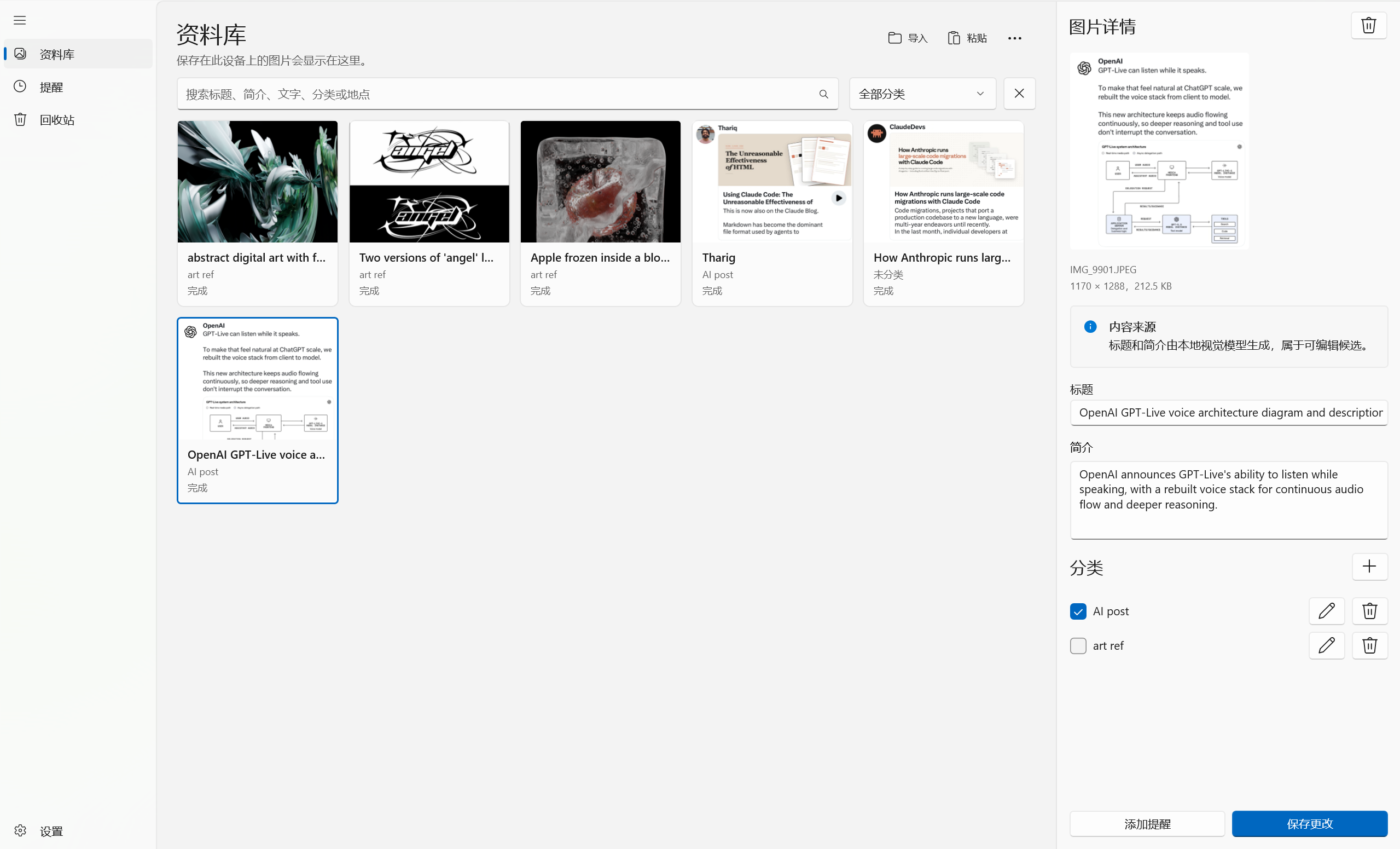This screenshot has height=849, width=1400.
Task: Delete the art ref category
Action: pyautogui.click(x=1369, y=646)
